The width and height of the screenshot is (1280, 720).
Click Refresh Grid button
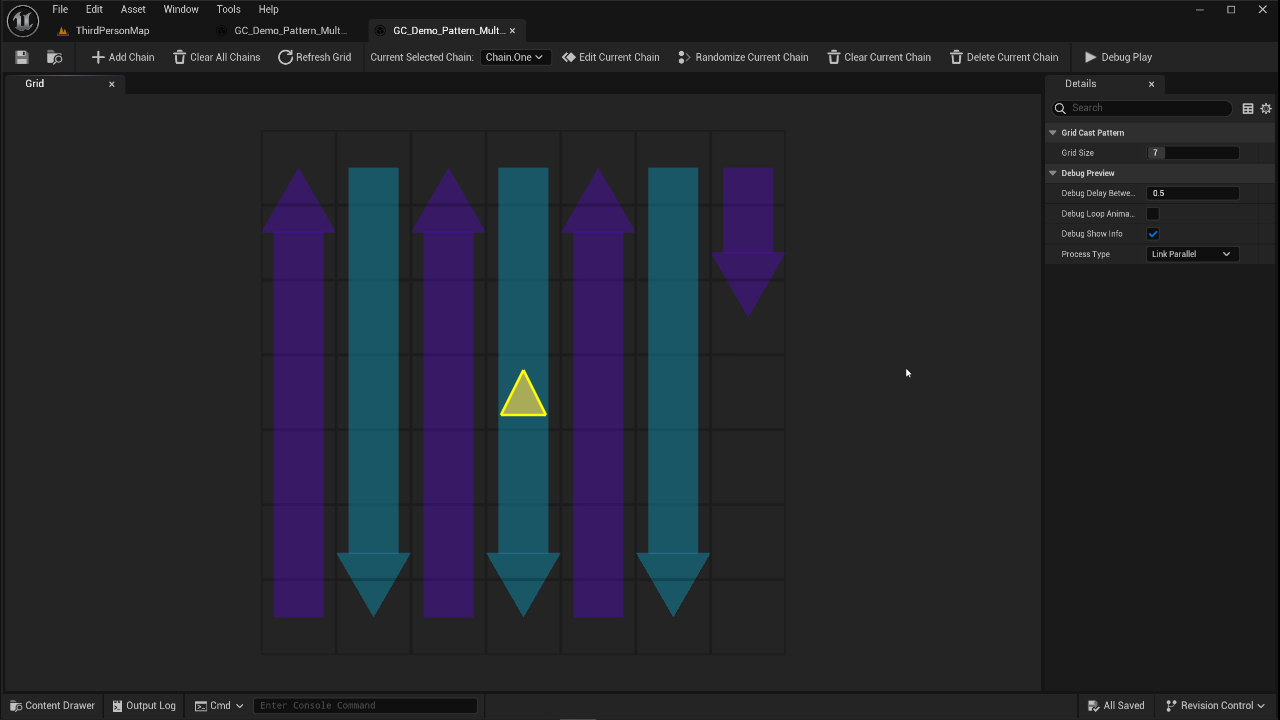click(x=314, y=57)
